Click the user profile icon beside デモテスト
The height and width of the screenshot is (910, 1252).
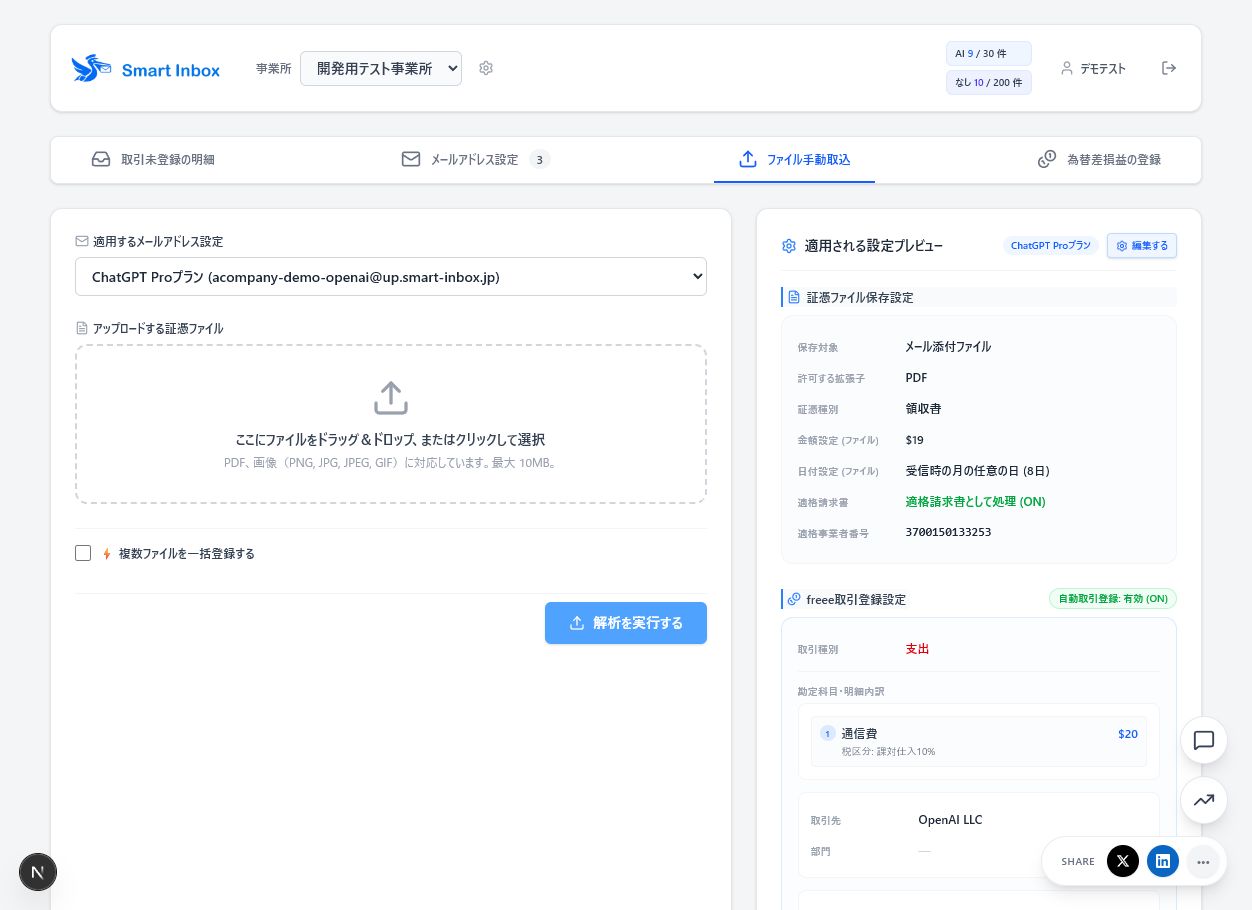(1067, 68)
